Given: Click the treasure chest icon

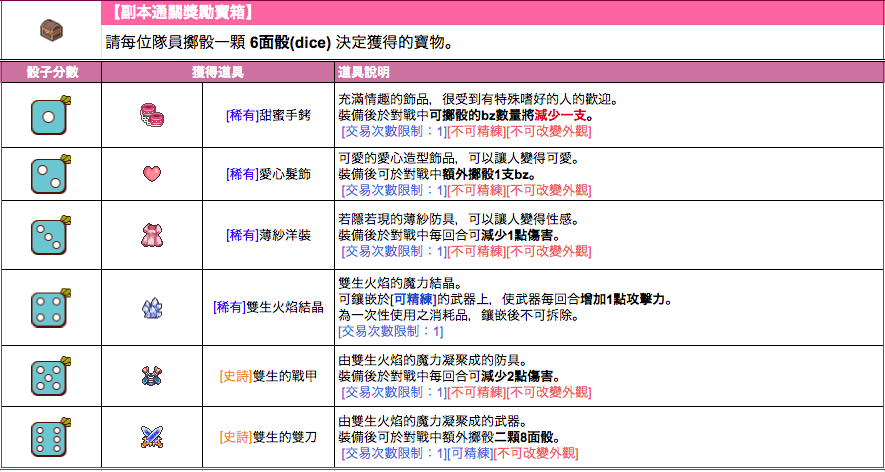Looking at the screenshot, I should point(51,29).
